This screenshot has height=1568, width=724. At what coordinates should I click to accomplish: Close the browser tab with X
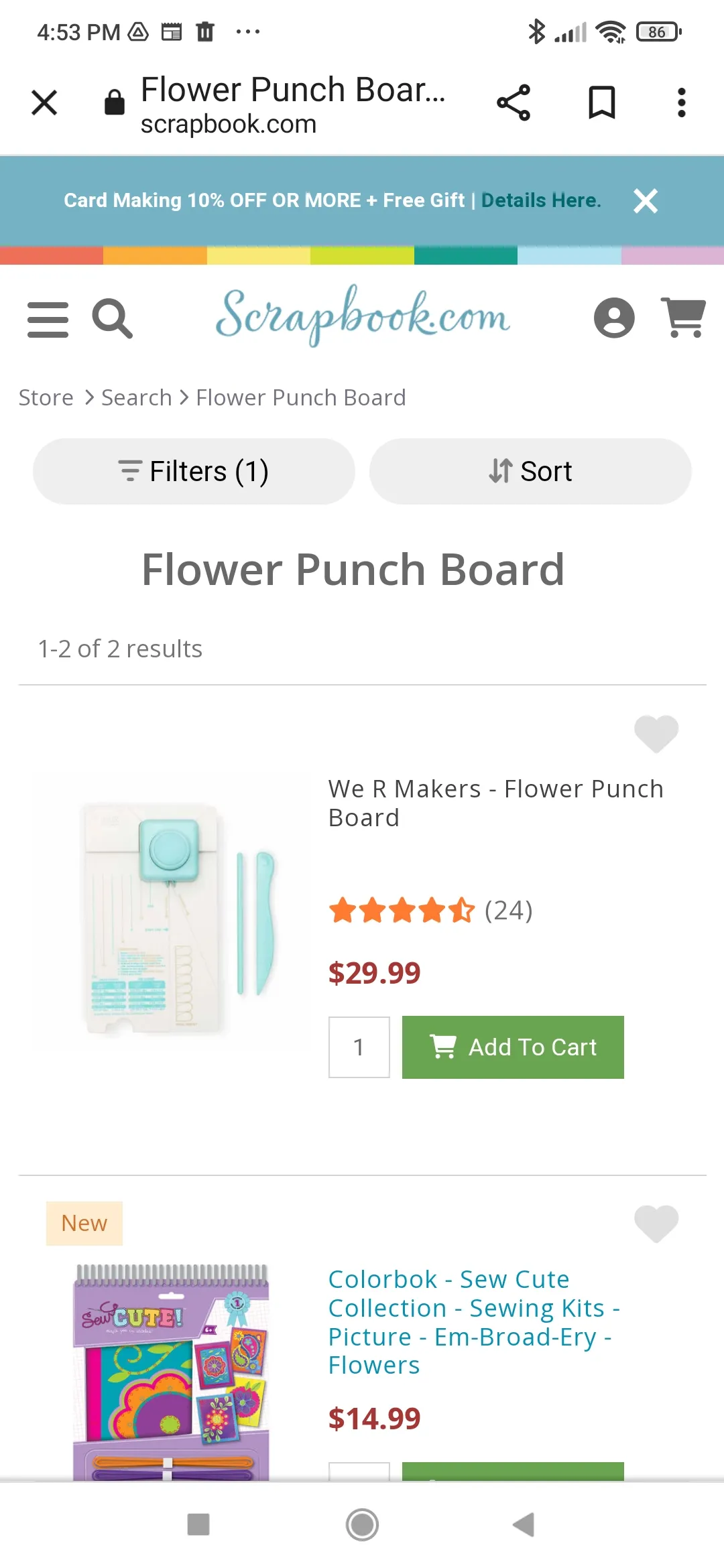point(44,103)
